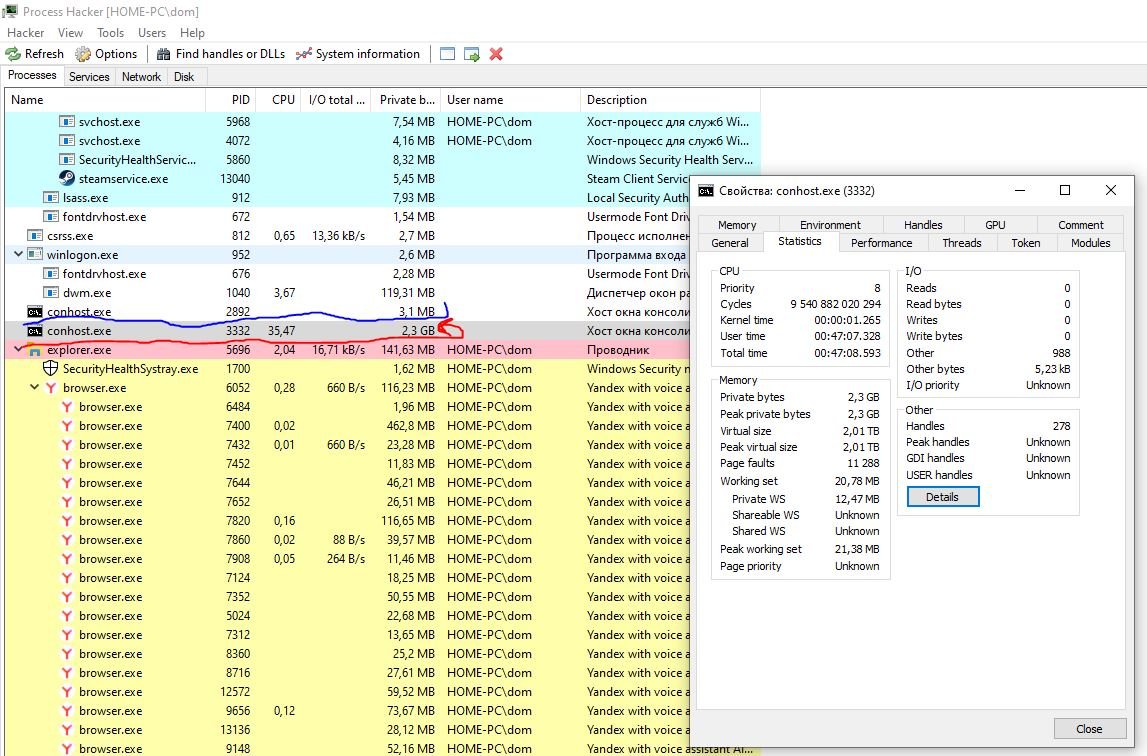Click the Details button under Handles
The width and height of the screenshot is (1147, 756).
pyautogui.click(x=942, y=497)
